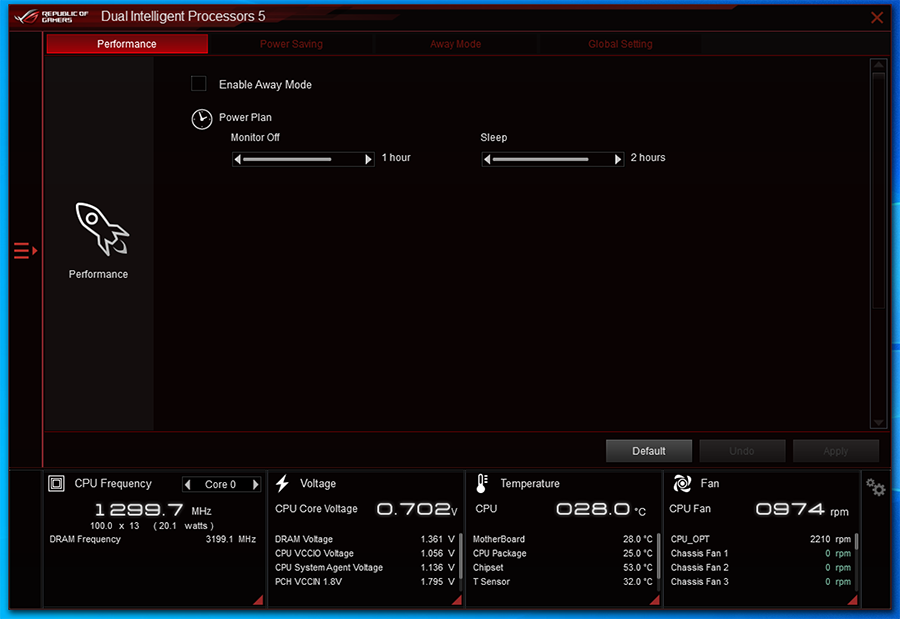Click the Default button
900x619 pixels.
[x=649, y=451]
